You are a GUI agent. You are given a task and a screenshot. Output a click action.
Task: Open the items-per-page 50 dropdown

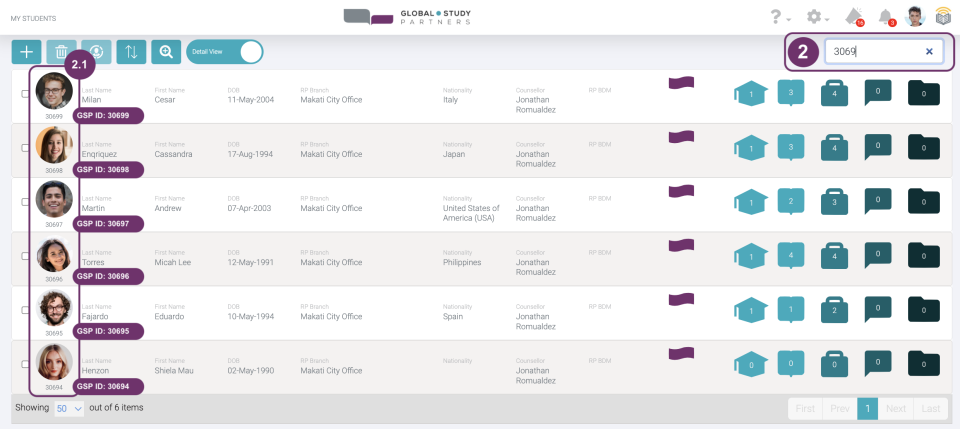click(70, 408)
